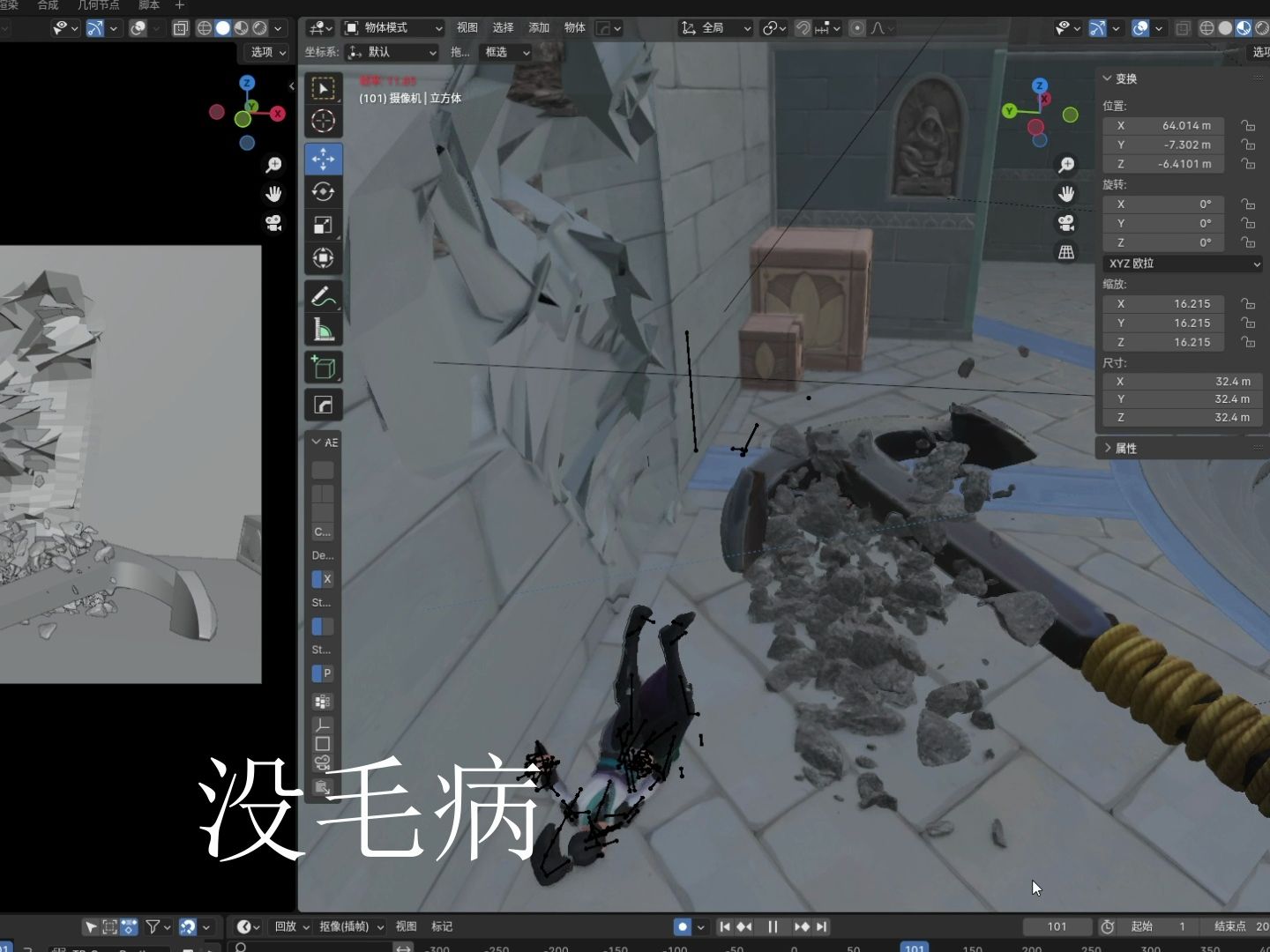Toggle scale Y lock icon

tap(1248, 323)
